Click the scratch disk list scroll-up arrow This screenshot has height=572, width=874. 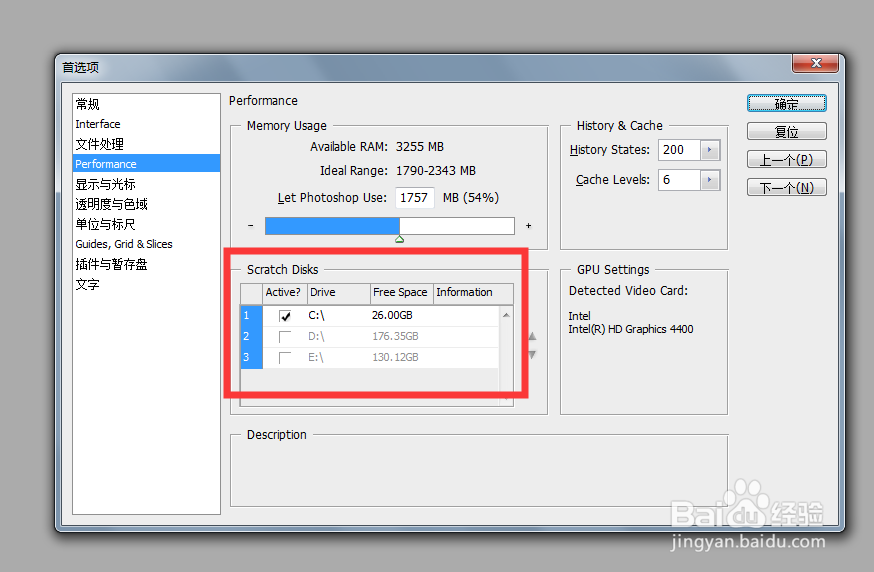[506, 315]
